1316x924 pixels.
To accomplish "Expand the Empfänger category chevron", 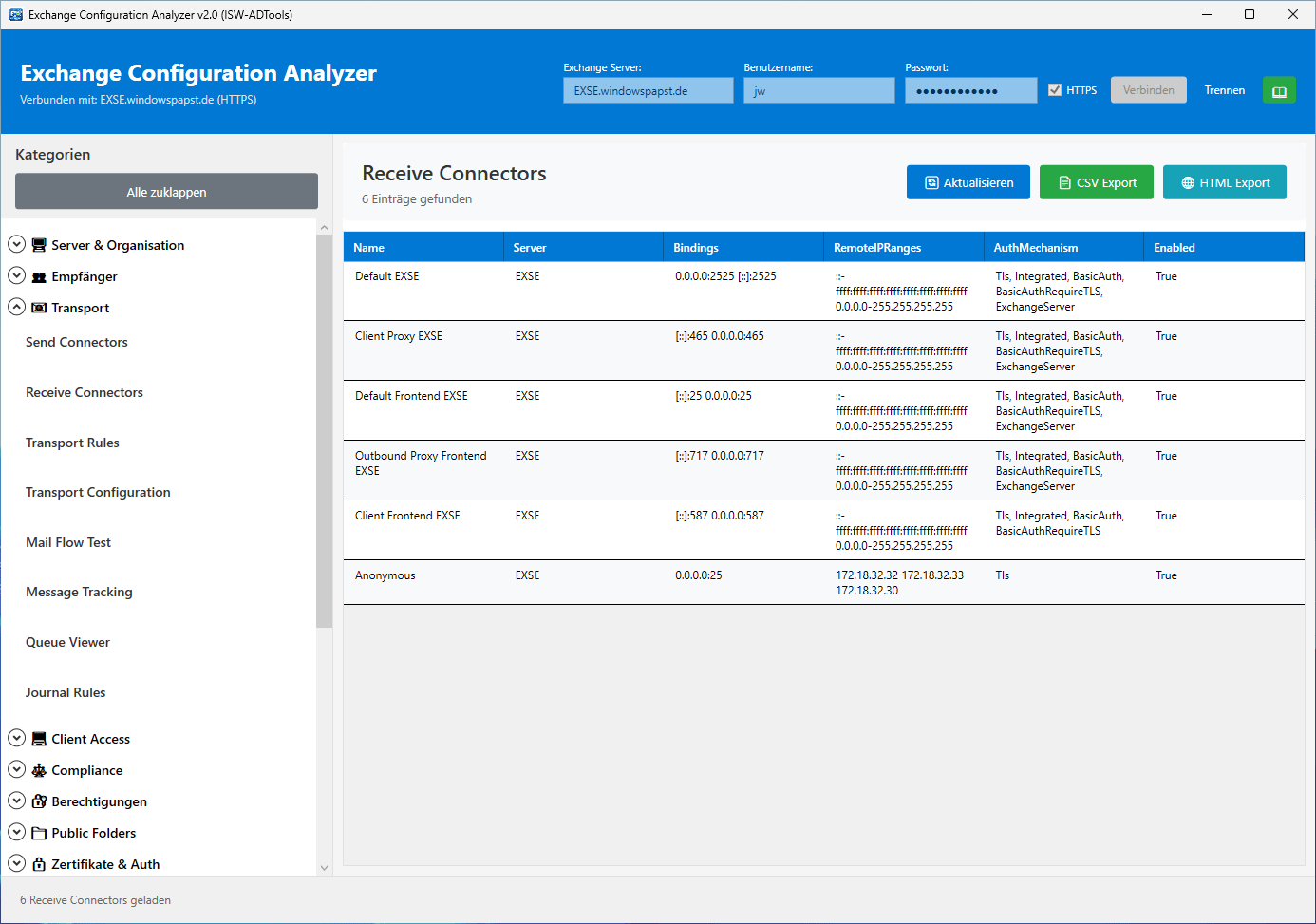I will (x=16, y=275).
